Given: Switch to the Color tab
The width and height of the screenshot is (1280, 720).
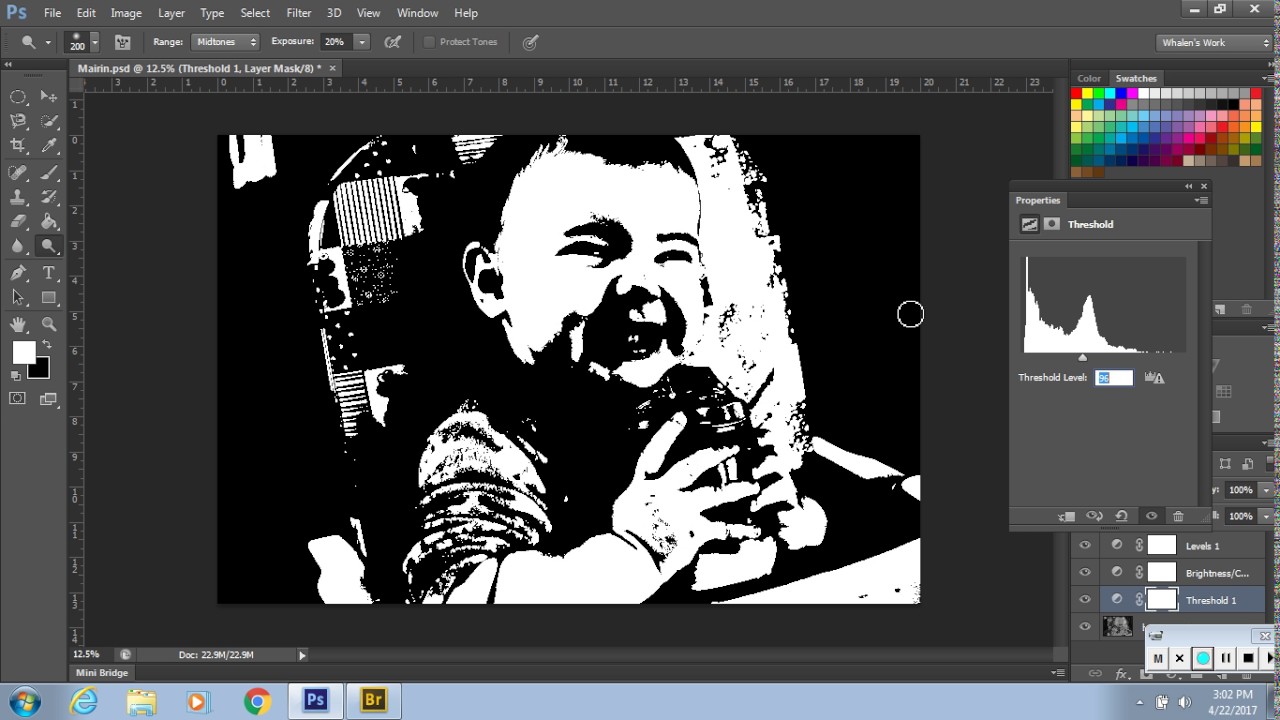Looking at the screenshot, I should [x=1089, y=78].
